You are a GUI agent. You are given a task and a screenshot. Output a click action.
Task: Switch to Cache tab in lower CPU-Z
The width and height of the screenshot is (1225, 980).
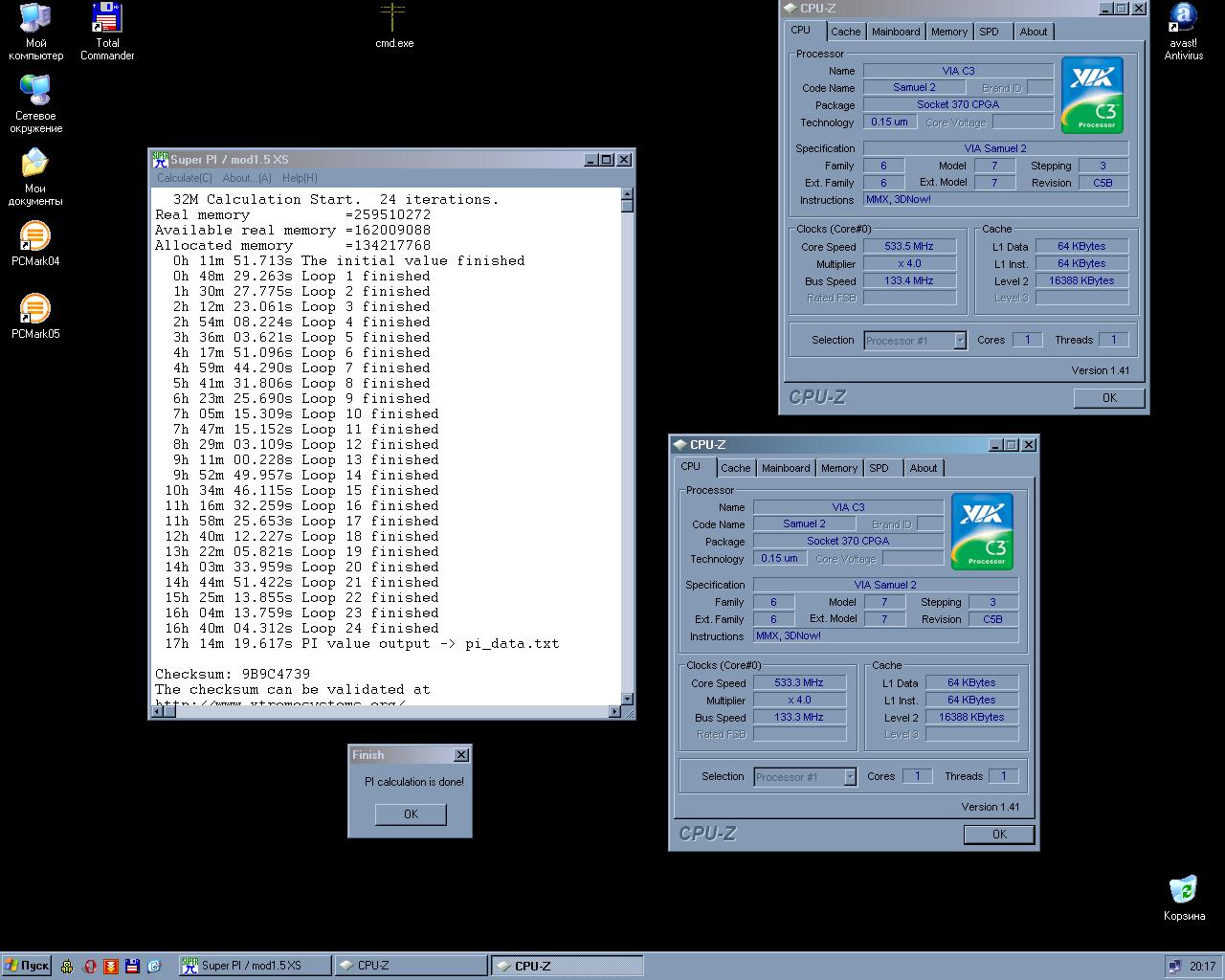[735, 468]
